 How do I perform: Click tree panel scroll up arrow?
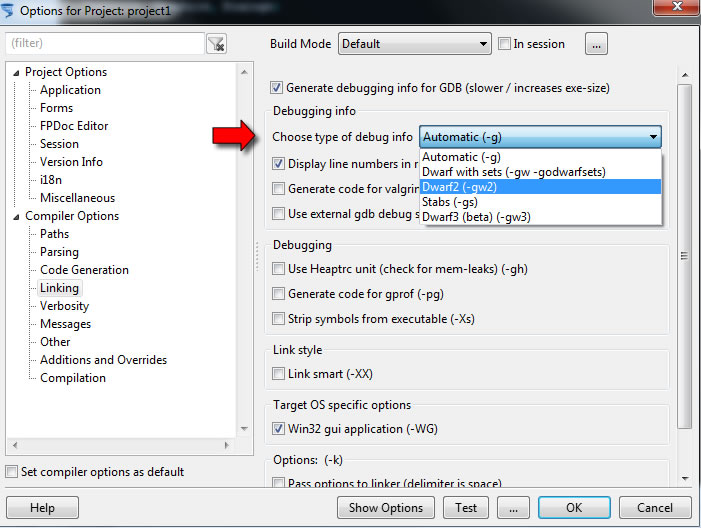tap(244, 72)
